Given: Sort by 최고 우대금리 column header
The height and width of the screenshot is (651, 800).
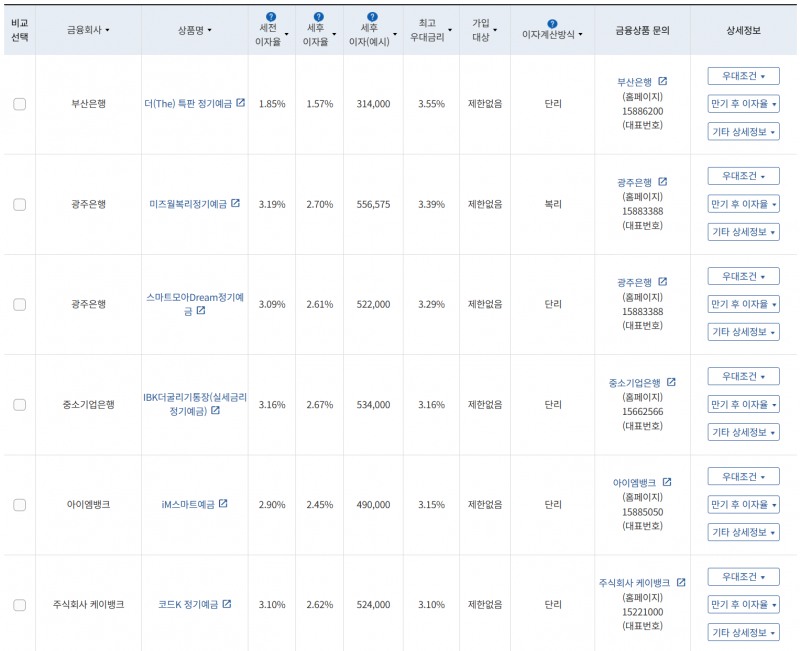Looking at the screenshot, I should (x=431, y=30).
